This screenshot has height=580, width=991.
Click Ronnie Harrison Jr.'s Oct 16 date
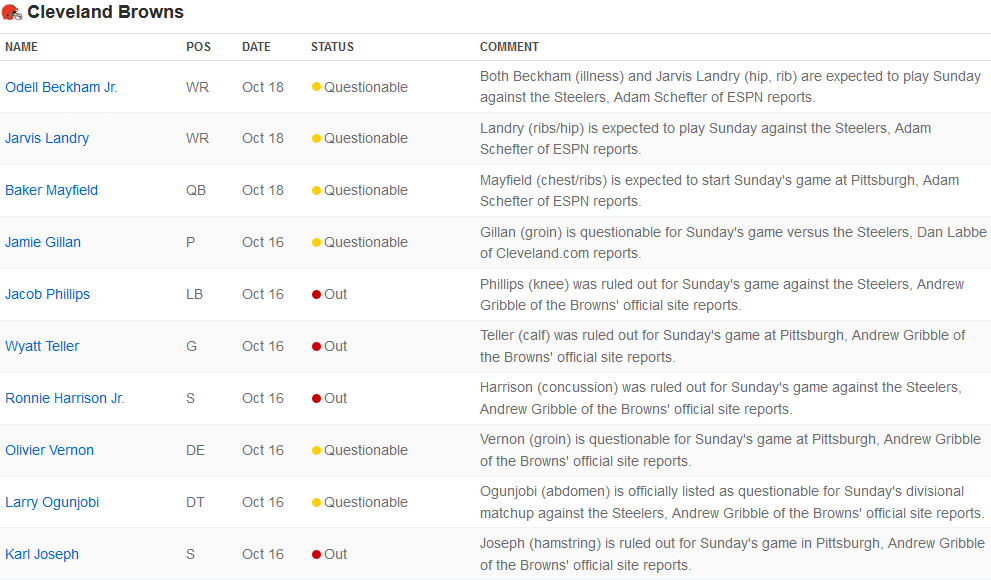click(x=263, y=398)
